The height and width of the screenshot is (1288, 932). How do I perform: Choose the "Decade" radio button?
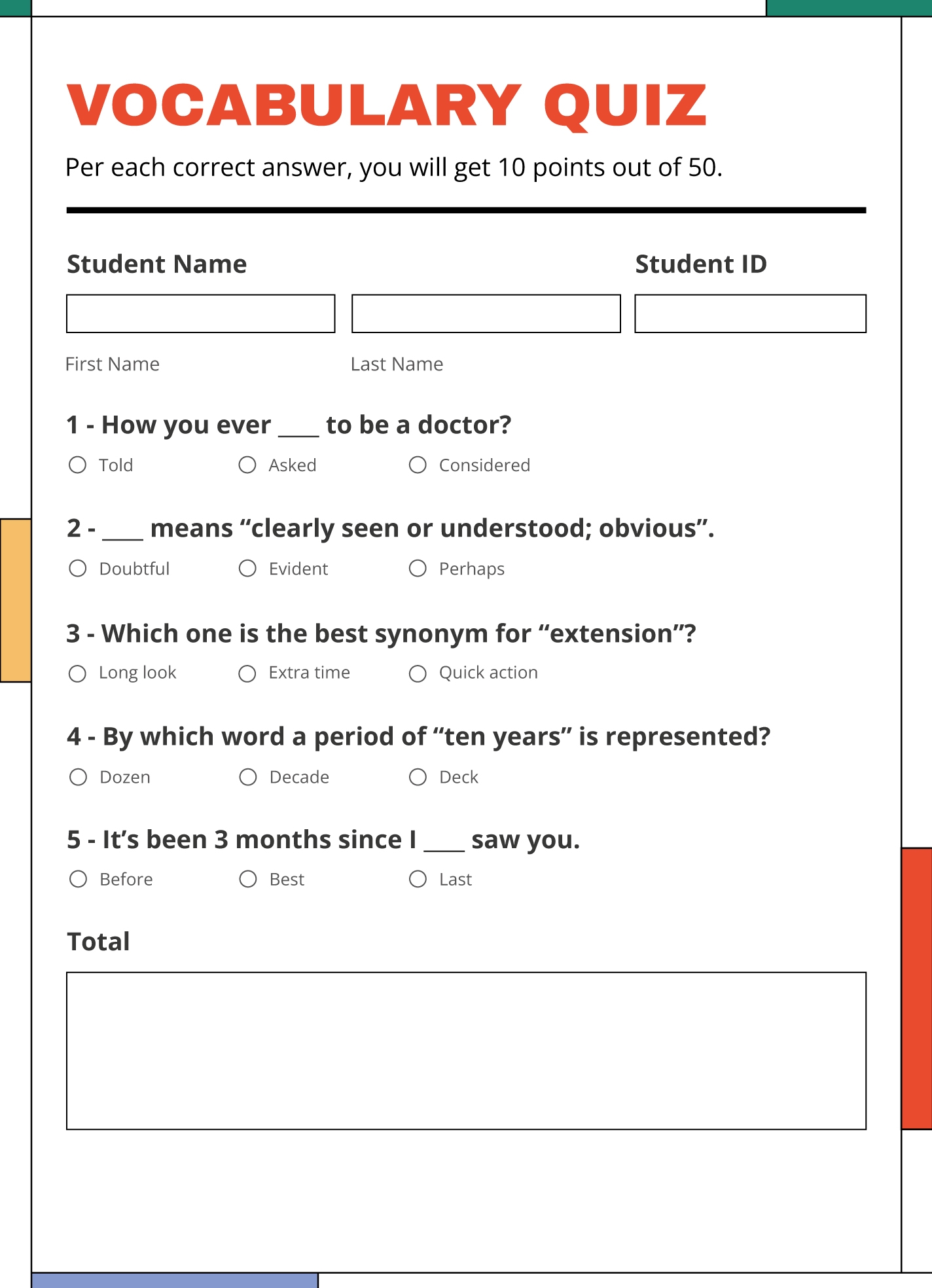248,778
